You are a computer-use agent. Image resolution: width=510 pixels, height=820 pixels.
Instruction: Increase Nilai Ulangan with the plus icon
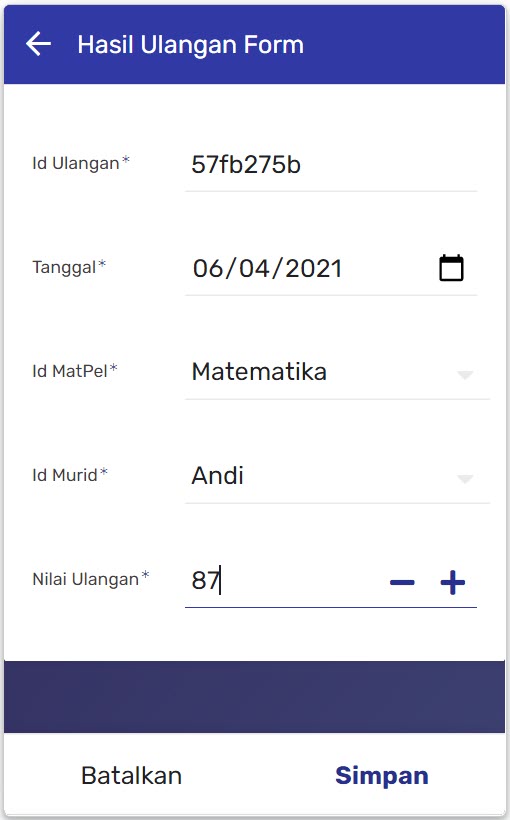pos(452,582)
